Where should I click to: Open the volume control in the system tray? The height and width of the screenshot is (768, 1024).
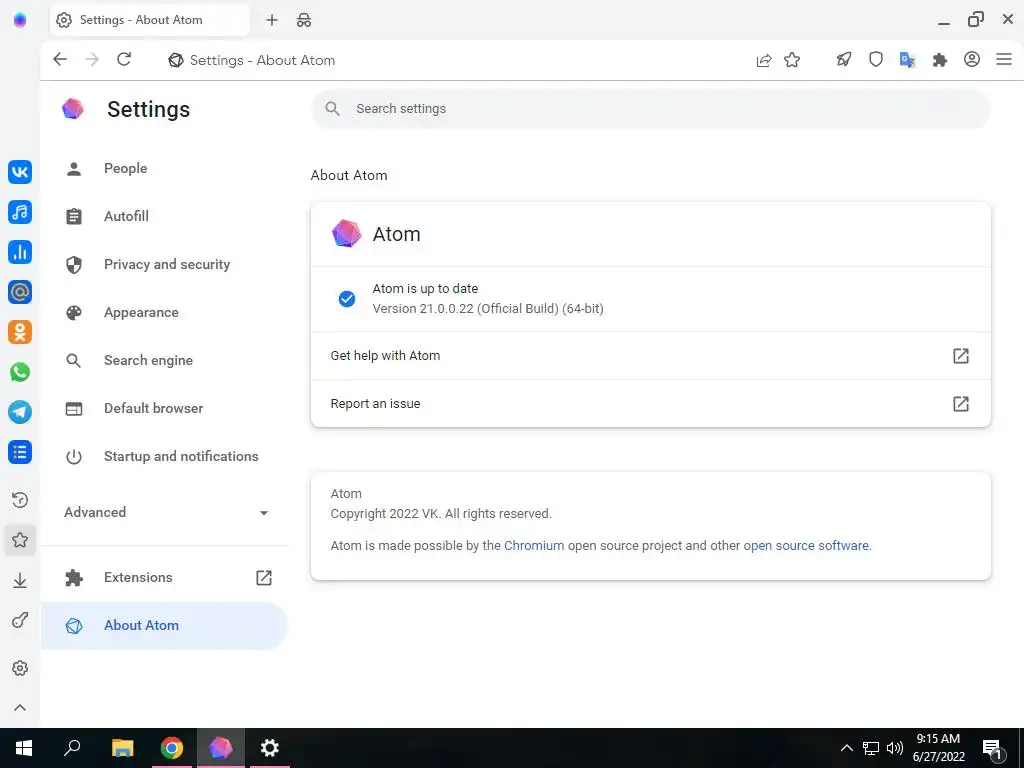pos(895,748)
